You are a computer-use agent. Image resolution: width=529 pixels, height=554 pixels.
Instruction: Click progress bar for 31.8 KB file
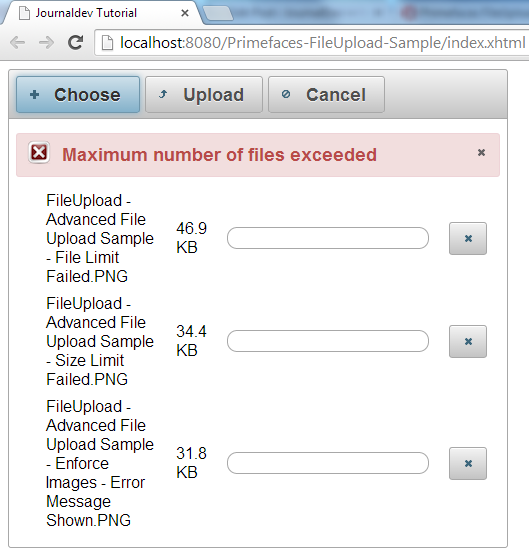tap(328, 463)
